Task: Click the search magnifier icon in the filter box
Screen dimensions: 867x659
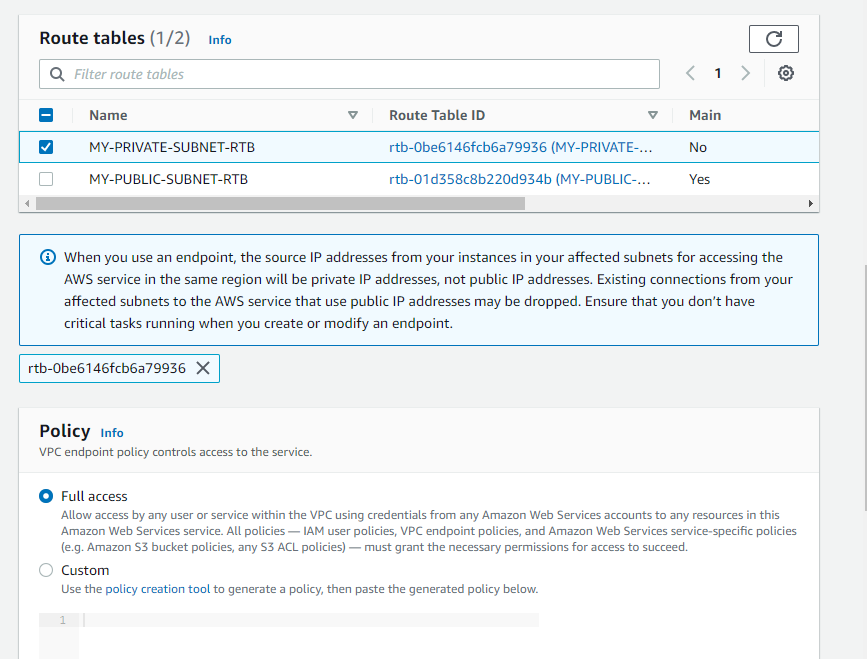Action: (x=57, y=74)
